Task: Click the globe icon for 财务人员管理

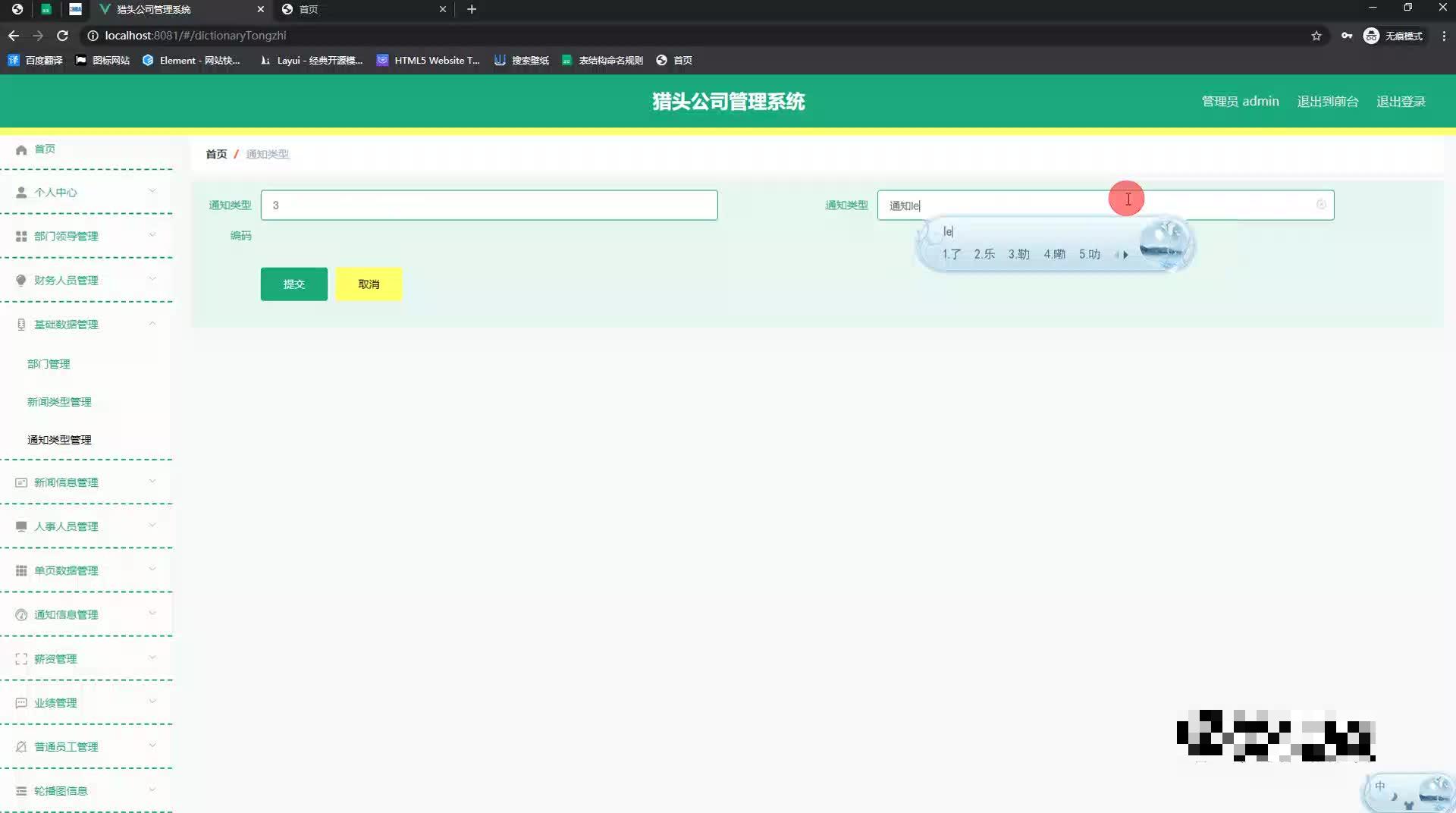Action: 21,280
